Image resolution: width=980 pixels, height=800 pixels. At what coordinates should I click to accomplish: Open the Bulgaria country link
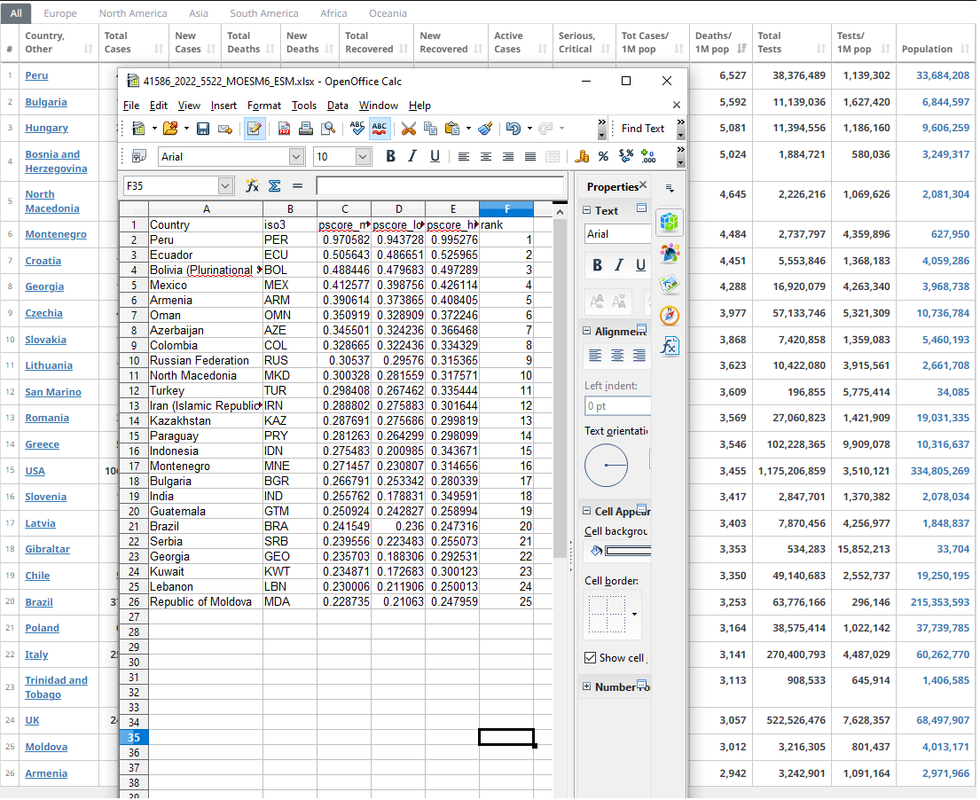point(46,102)
